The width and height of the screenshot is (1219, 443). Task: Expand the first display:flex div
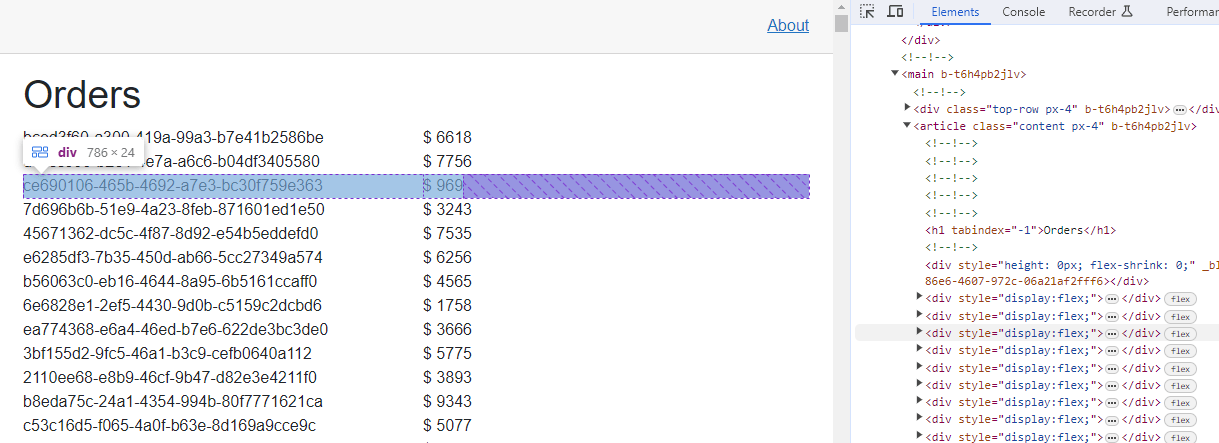[x=920, y=298]
